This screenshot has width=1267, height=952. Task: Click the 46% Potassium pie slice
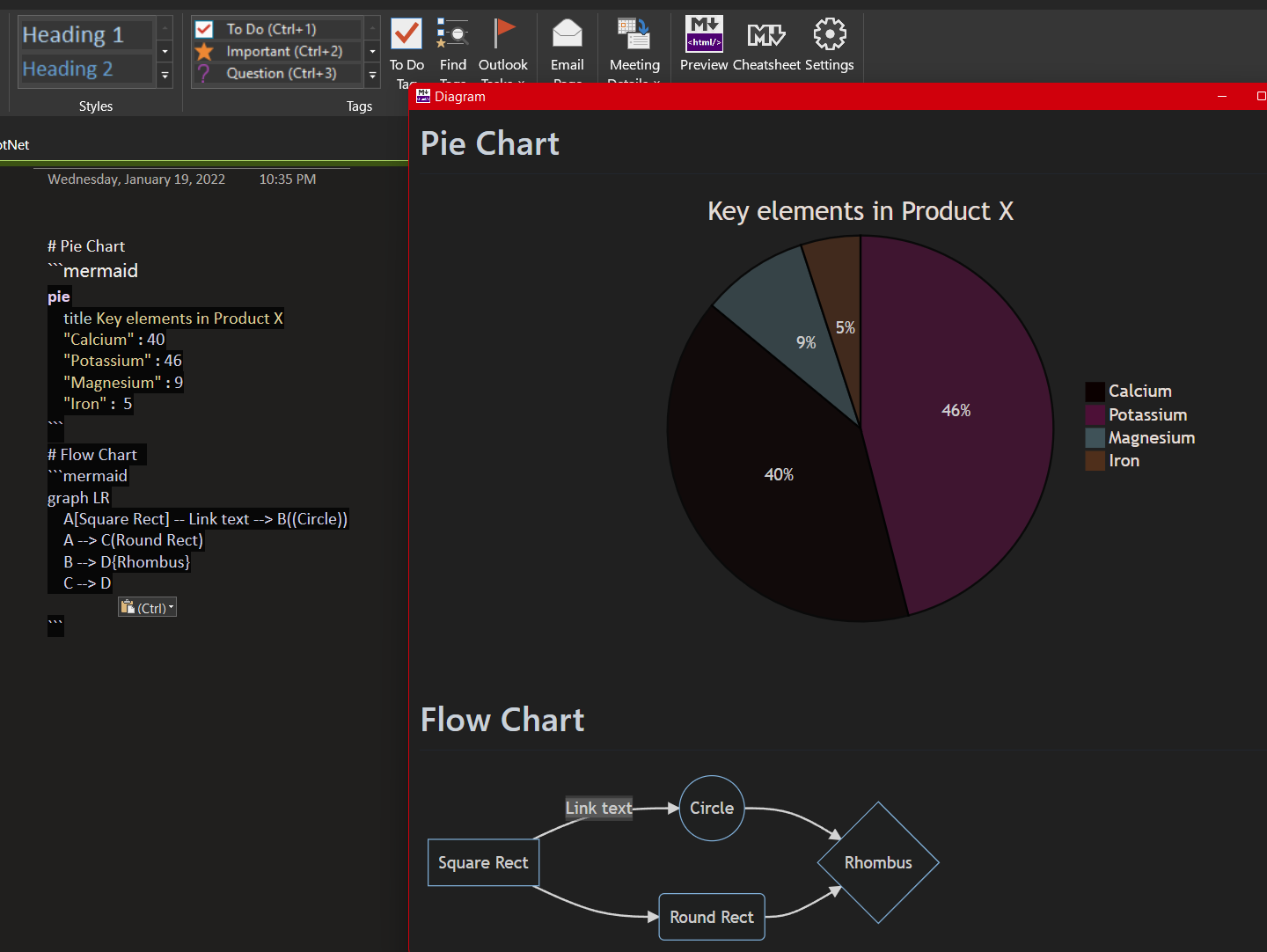[956, 410]
